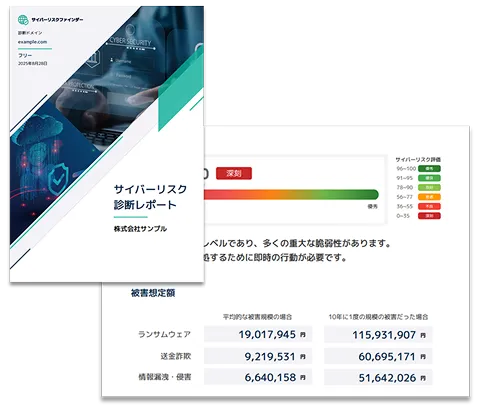Click the サイバーリスクファインダー globe logo icon
This screenshot has height=408, width=478.
[23, 20]
